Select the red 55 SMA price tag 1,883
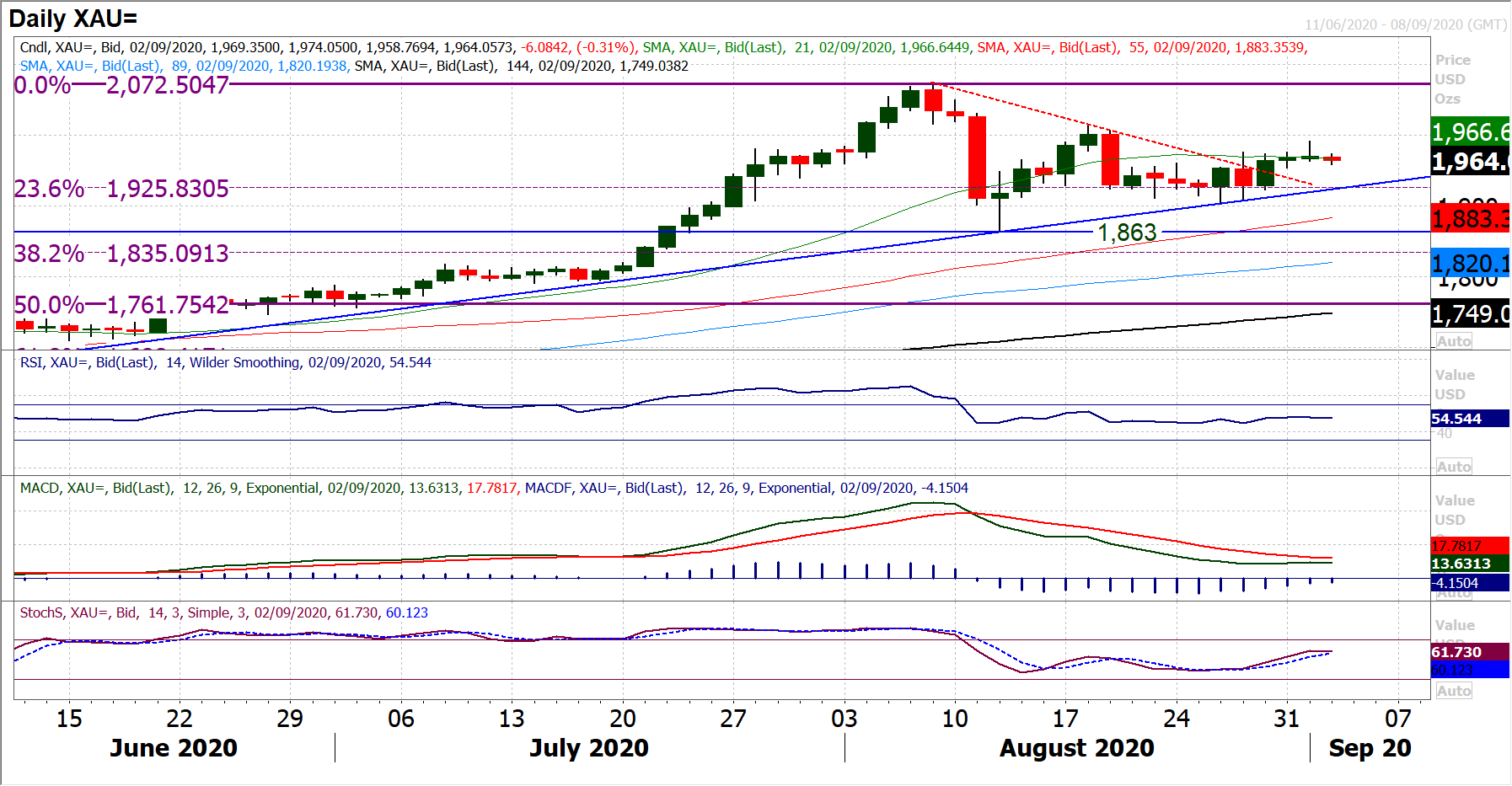This screenshot has width=1512, height=786. (x=1470, y=219)
